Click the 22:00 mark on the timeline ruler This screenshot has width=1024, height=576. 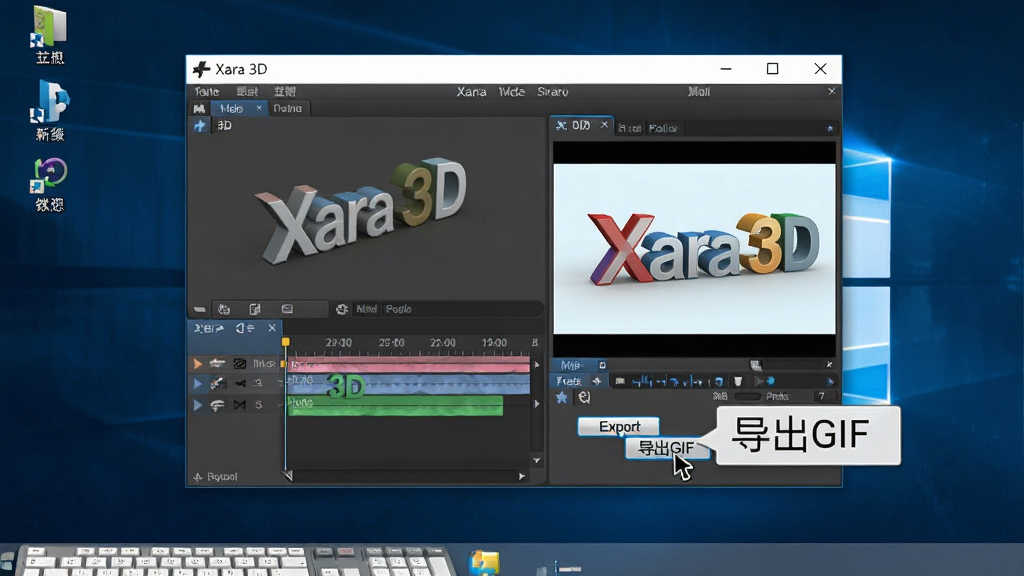pyautogui.click(x=442, y=343)
